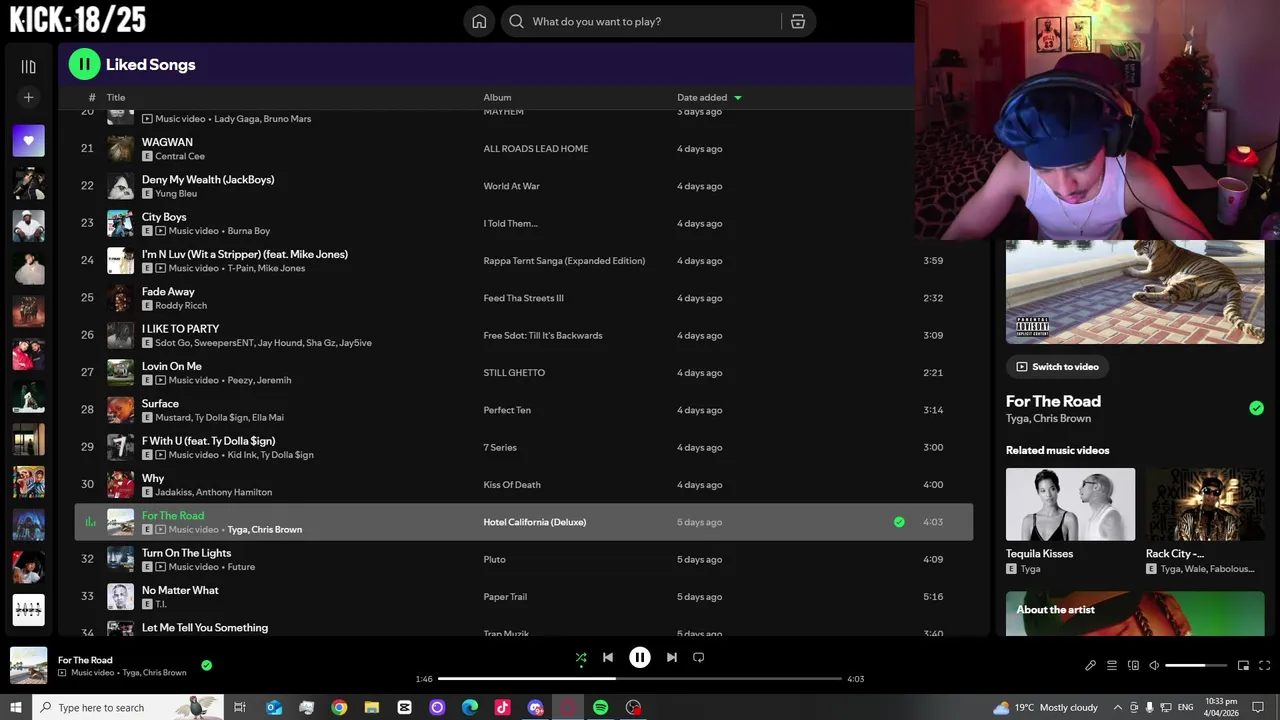This screenshot has width=1280, height=720.
Task: Select song 'Deny My Wealth (JackBoys)'
Action: pos(523,186)
